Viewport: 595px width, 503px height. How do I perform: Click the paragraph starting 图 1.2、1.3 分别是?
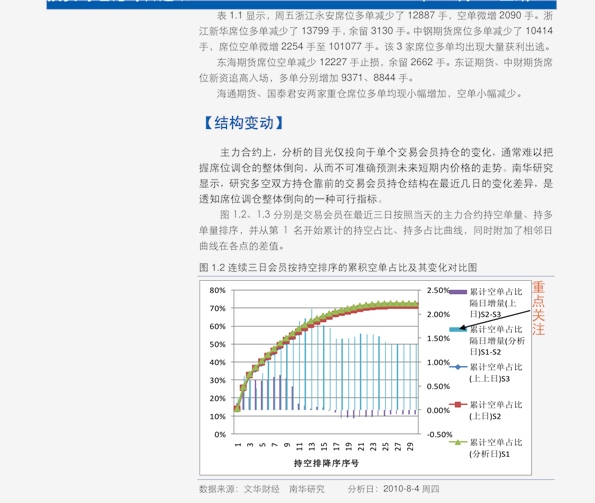pos(376,230)
